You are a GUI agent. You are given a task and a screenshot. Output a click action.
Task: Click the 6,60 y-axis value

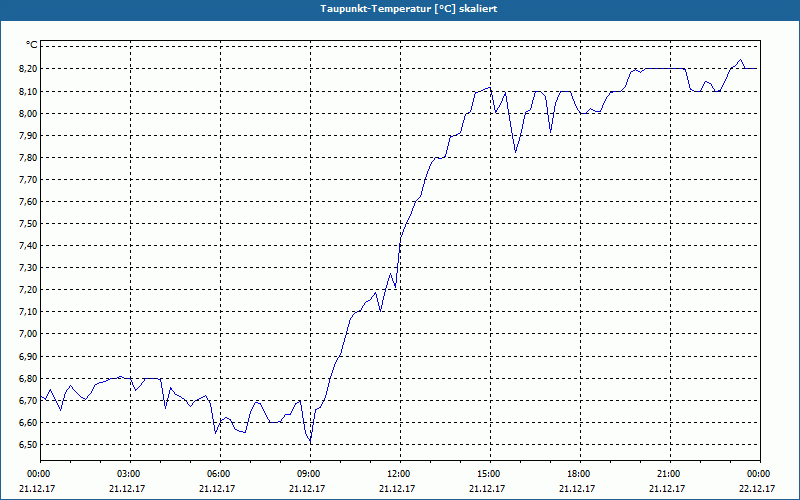28,422
